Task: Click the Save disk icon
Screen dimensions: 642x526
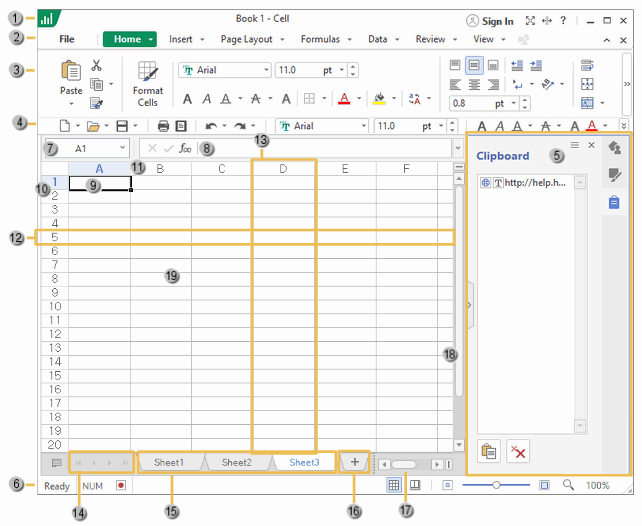Action: [122, 126]
